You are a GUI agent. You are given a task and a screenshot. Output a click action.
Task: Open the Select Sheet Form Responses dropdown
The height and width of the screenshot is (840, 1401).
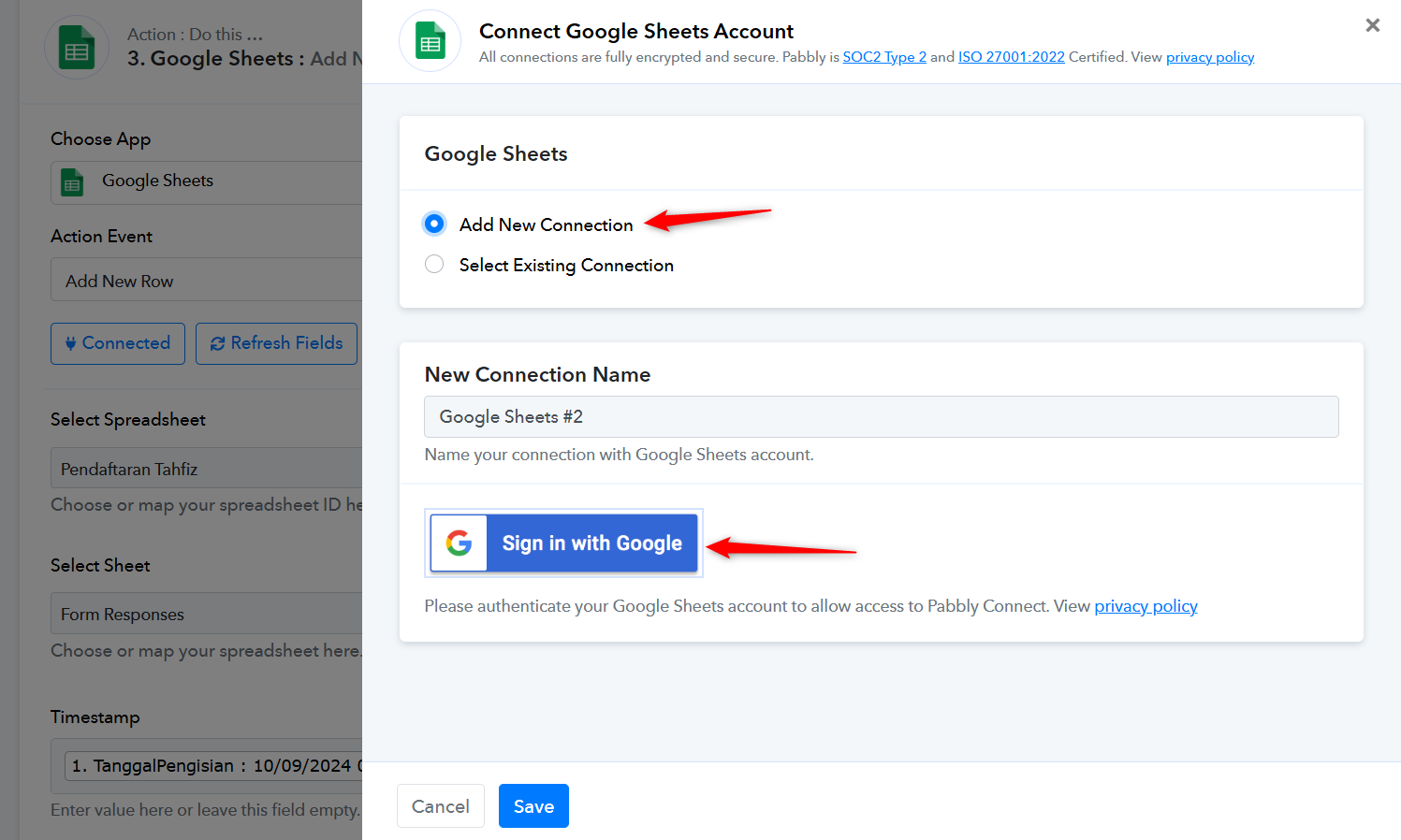point(206,614)
